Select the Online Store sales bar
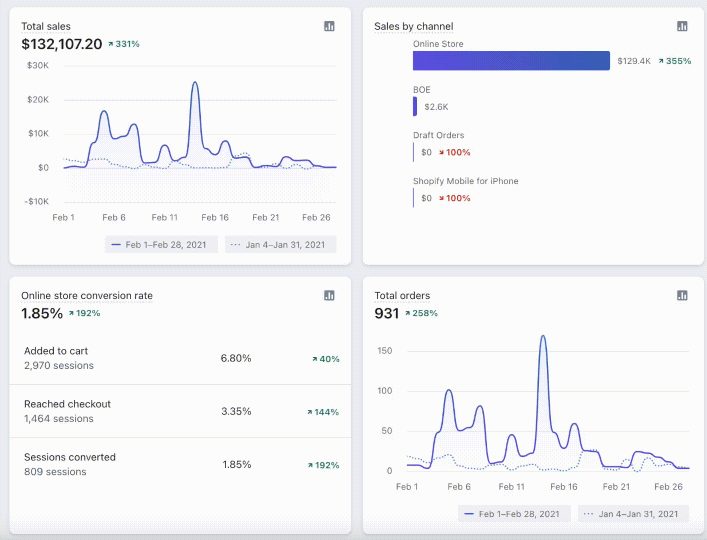Screen dimensions: 707x540 (511, 61)
